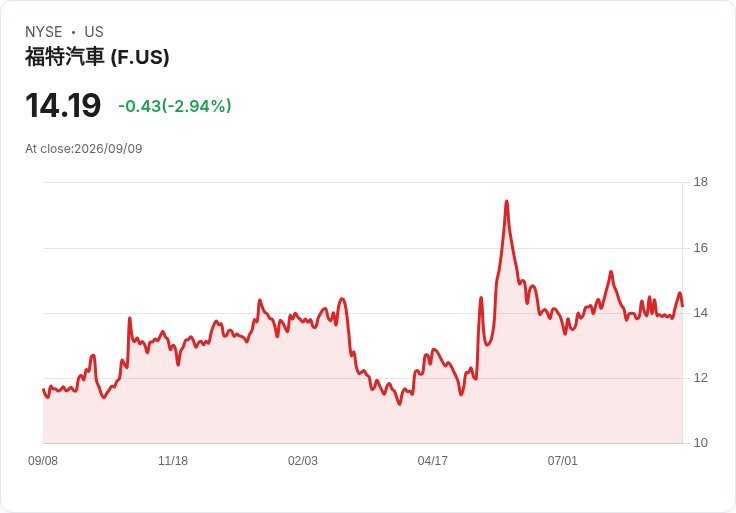This screenshot has height=513, width=736.
Task: Click the 12 value on the y-axis
Action: tap(701, 378)
